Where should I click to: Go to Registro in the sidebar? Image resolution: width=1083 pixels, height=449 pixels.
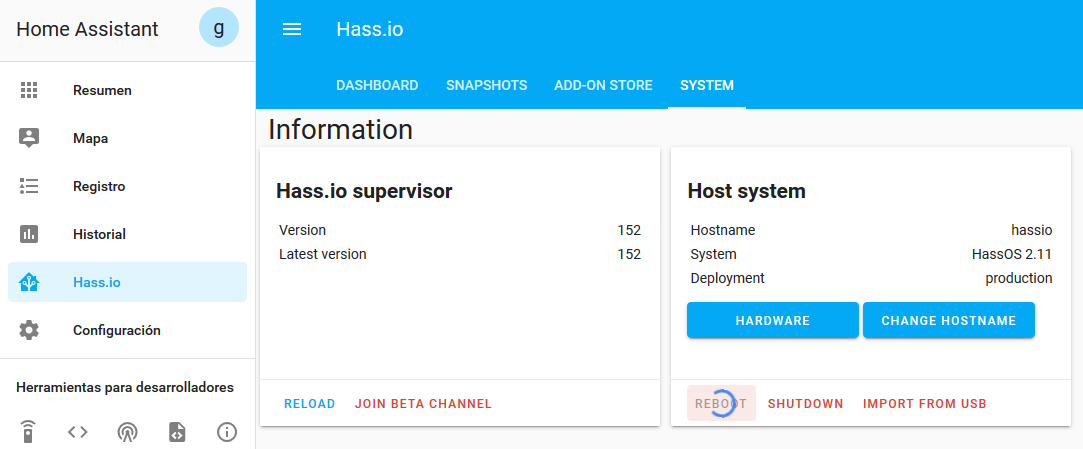tap(127, 187)
